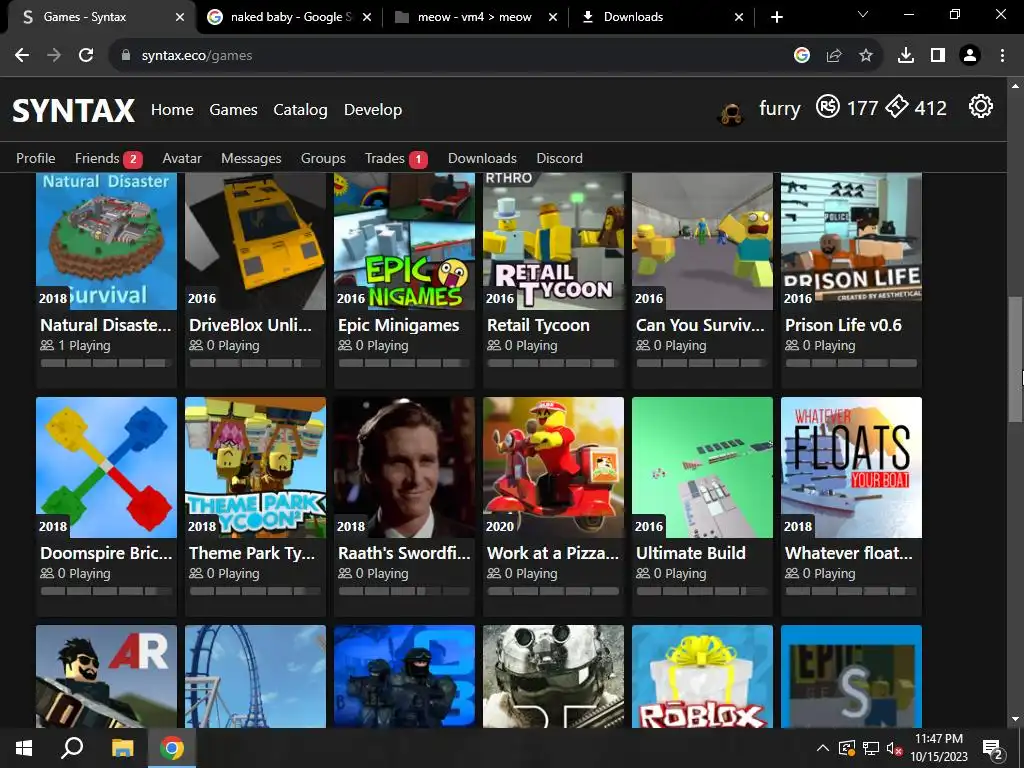Open a new browser tab
This screenshot has height=768, width=1024.
coord(776,17)
